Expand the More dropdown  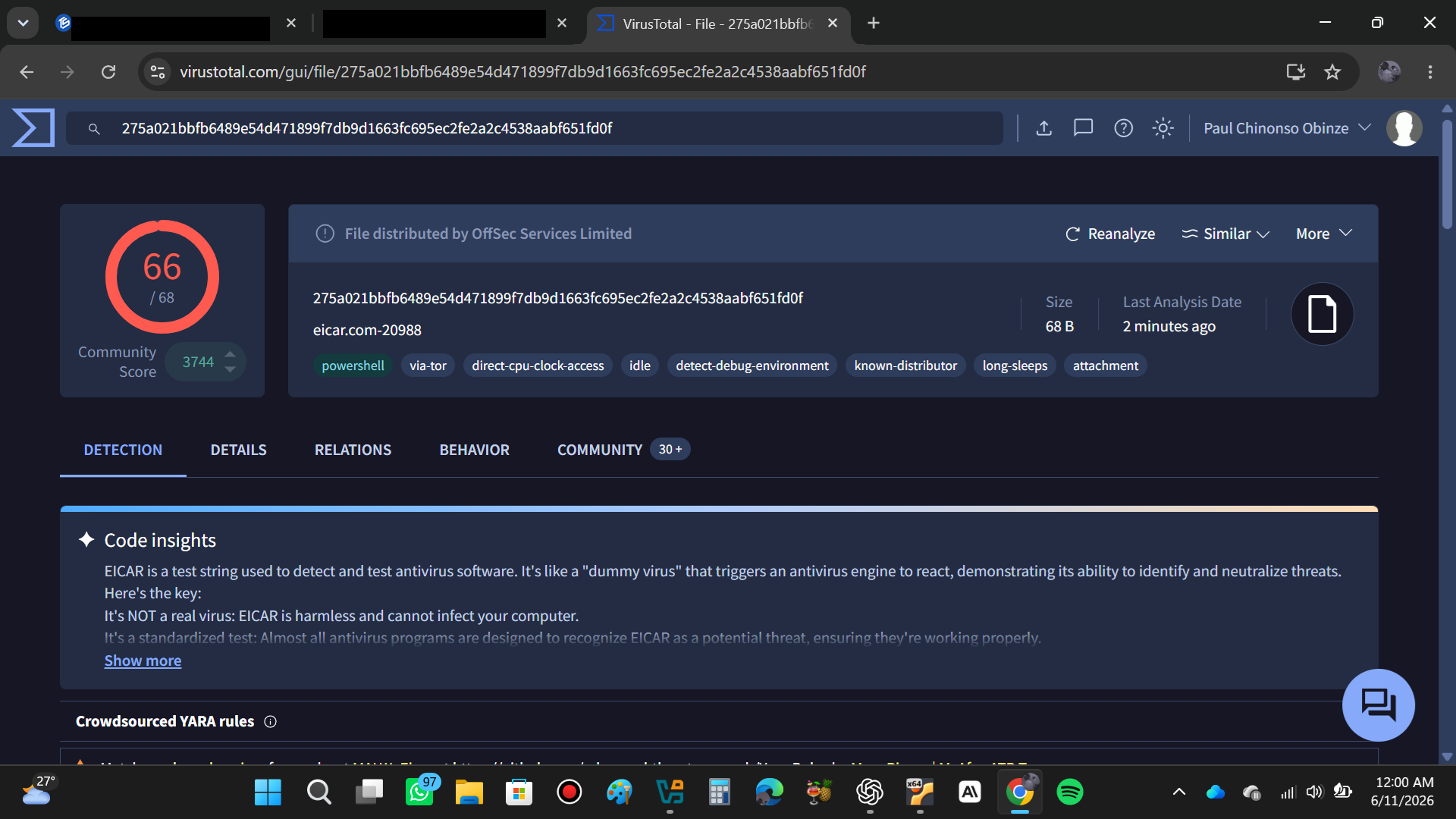1324,234
